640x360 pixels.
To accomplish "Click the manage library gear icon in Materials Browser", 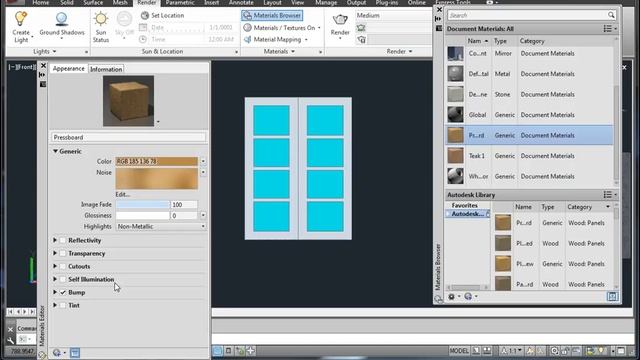I will pyautogui.click(x=451, y=297).
